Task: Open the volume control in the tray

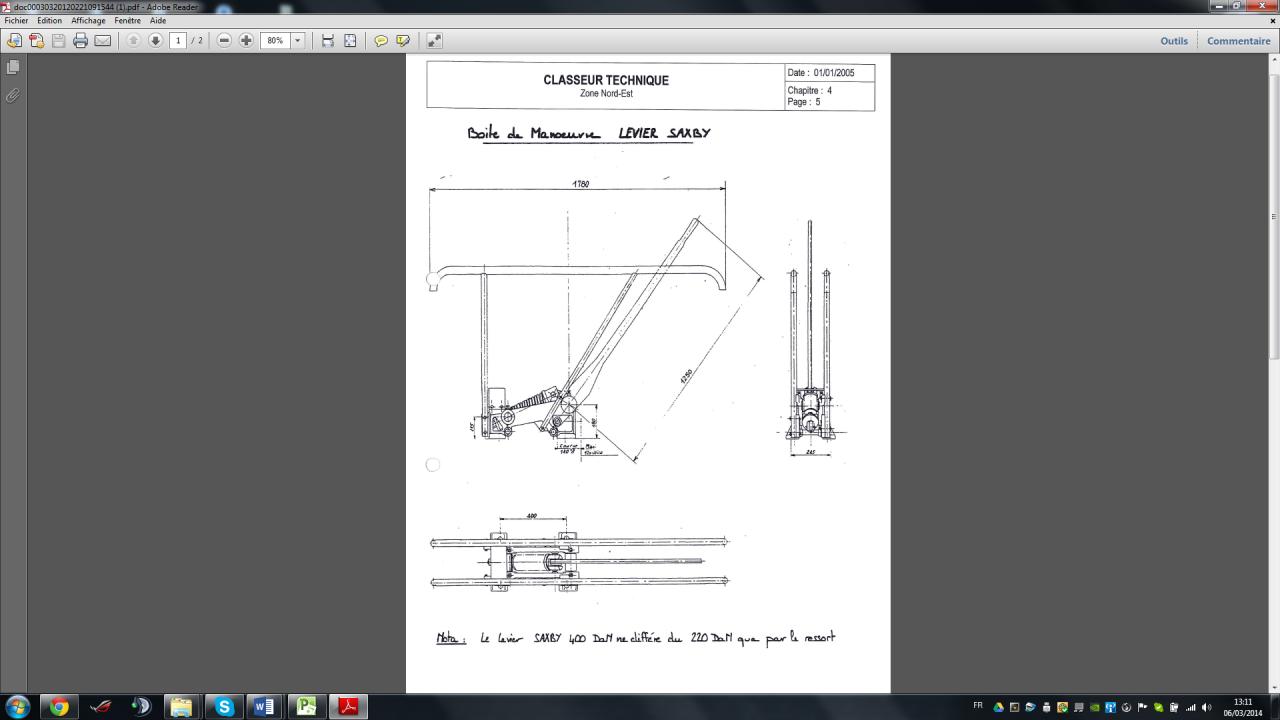Action: coord(1206,707)
